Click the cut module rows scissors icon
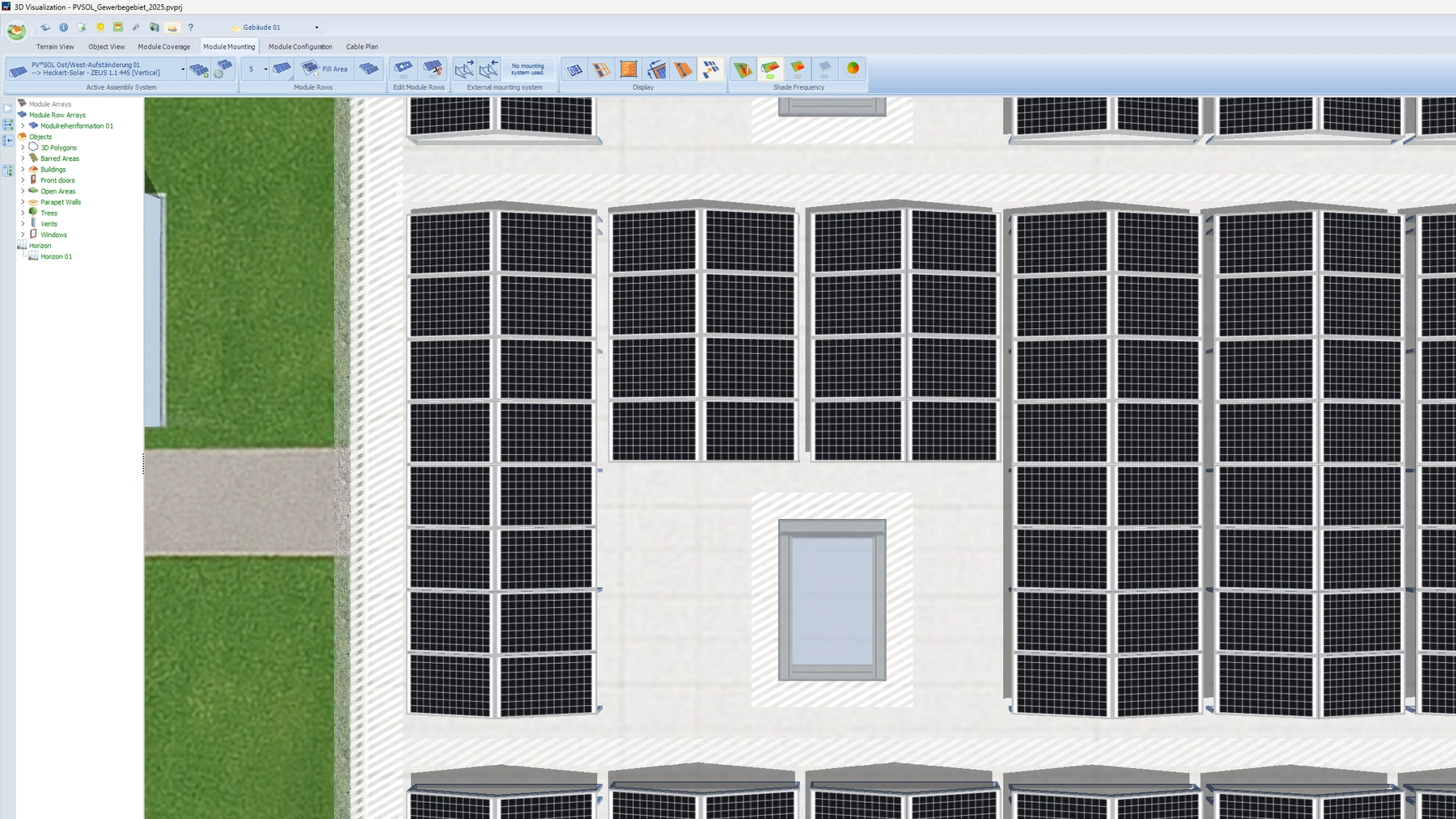Screen dimensions: 1456x819 (x=433, y=69)
